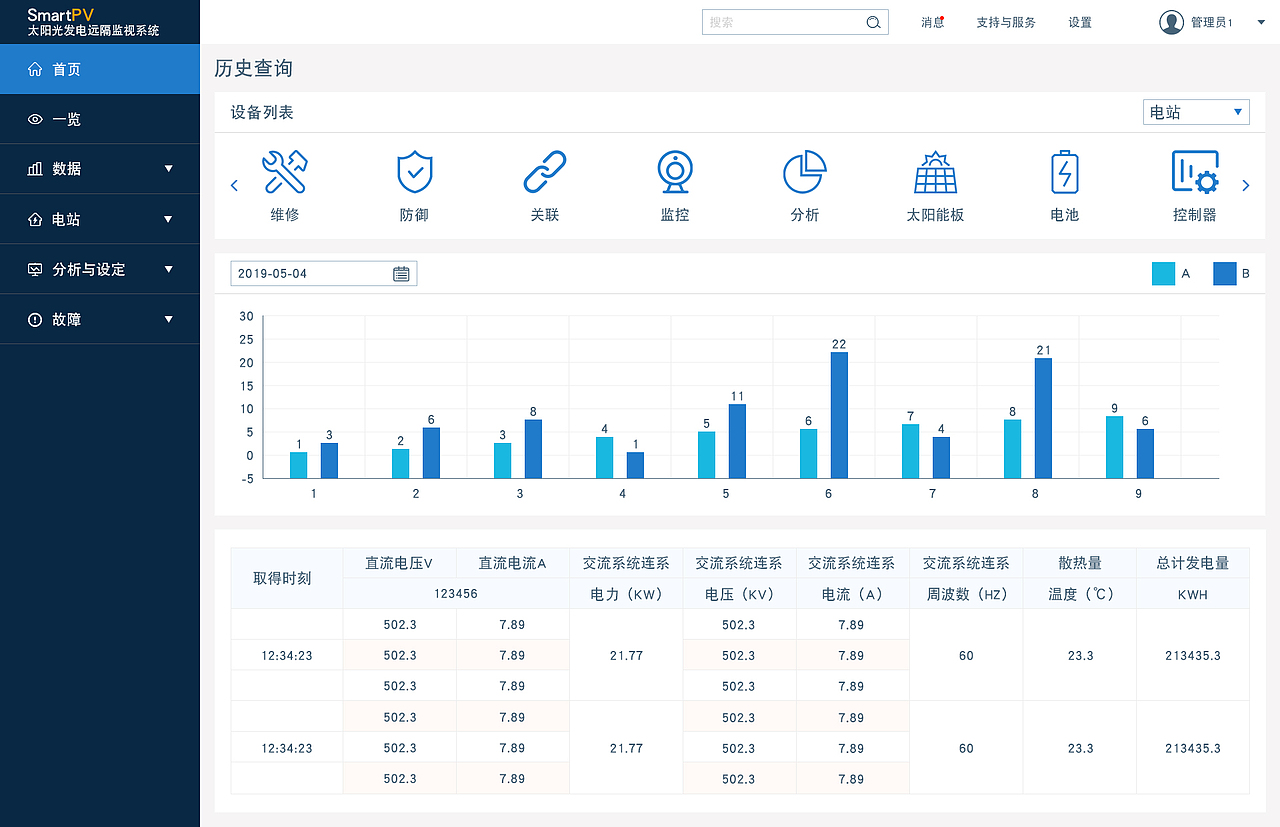Click the 直流电压V column header
1280x827 pixels.
point(400,563)
